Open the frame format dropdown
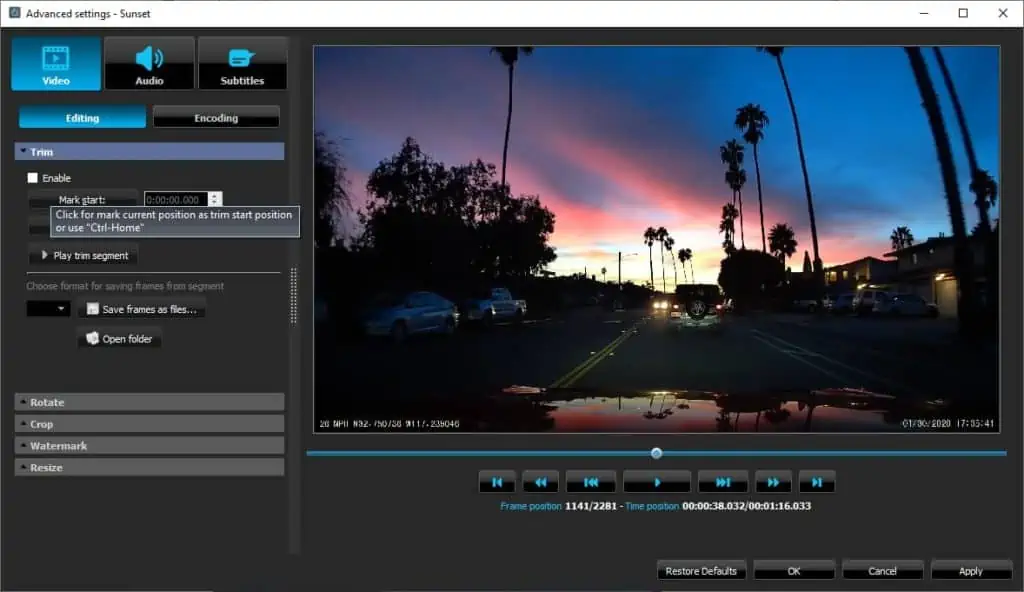Screen dimensions: 1024x592 pos(48,308)
